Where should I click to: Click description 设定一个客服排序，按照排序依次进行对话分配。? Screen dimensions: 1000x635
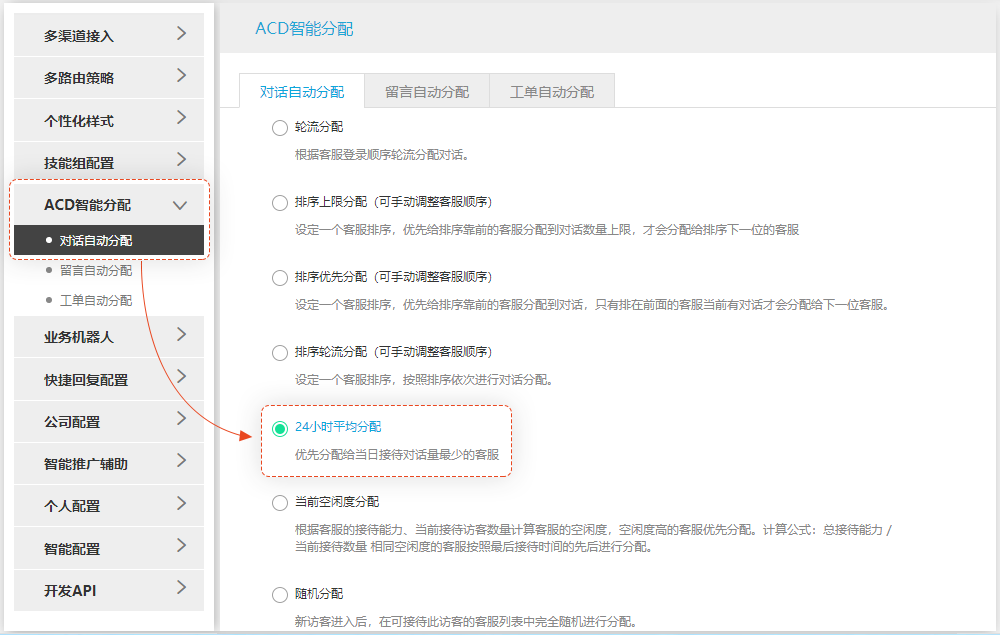pyautogui.click(x=423, y=379)
